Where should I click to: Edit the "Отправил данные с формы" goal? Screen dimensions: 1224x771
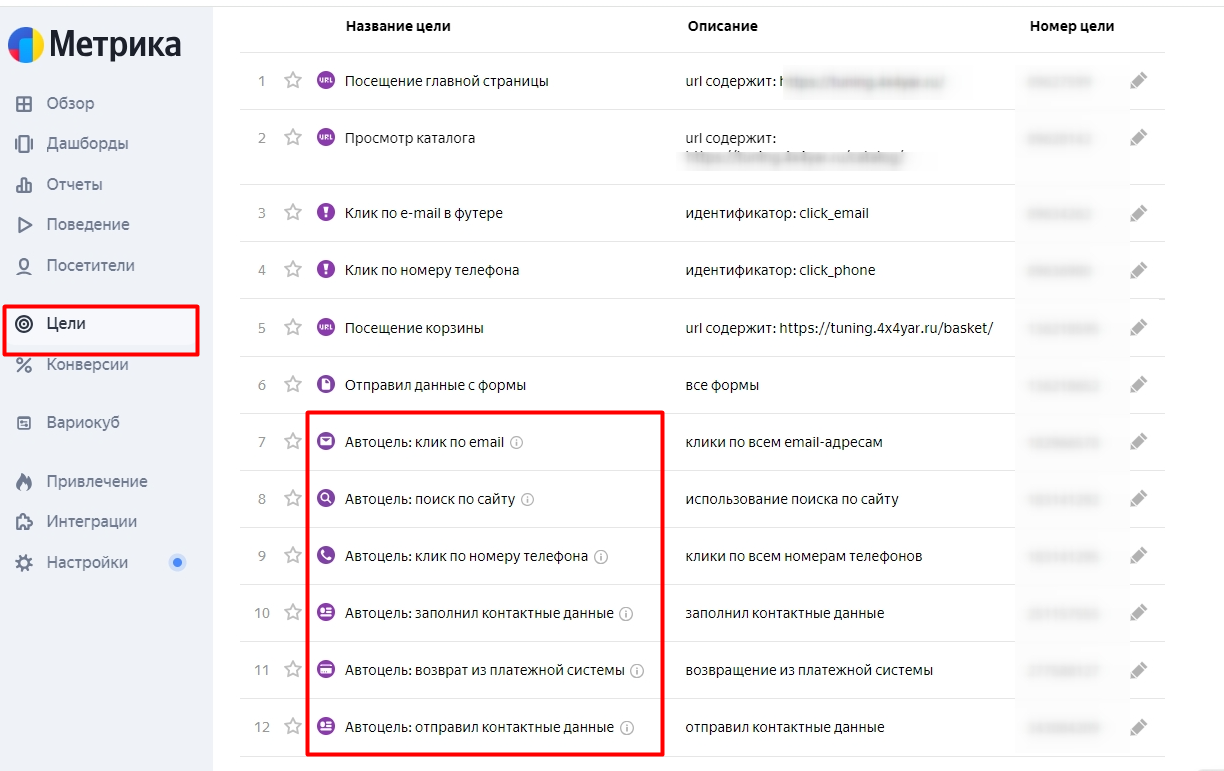point(1138,385)
